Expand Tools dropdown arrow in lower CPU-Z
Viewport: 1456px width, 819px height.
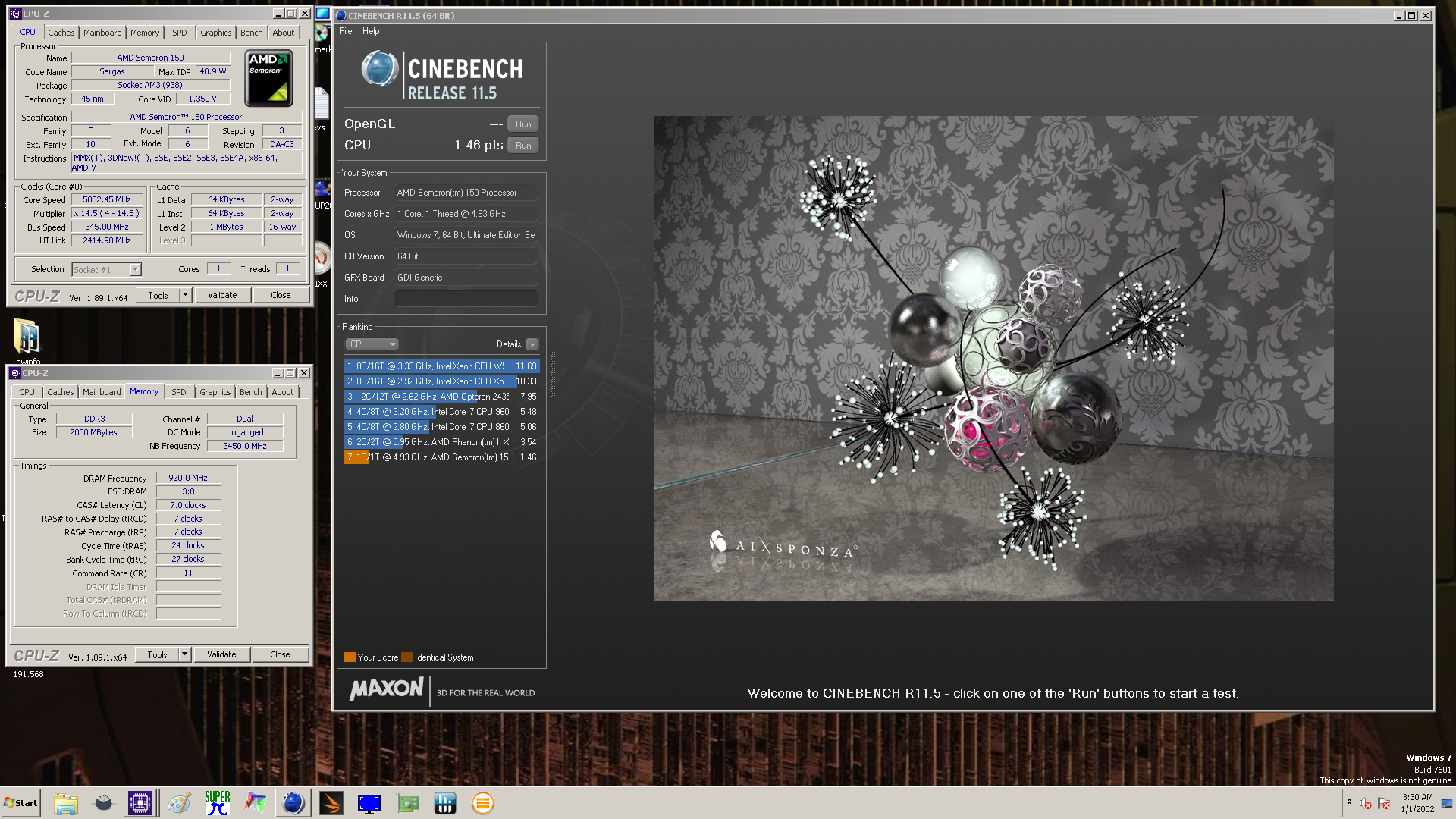click(x=184, y=654)
